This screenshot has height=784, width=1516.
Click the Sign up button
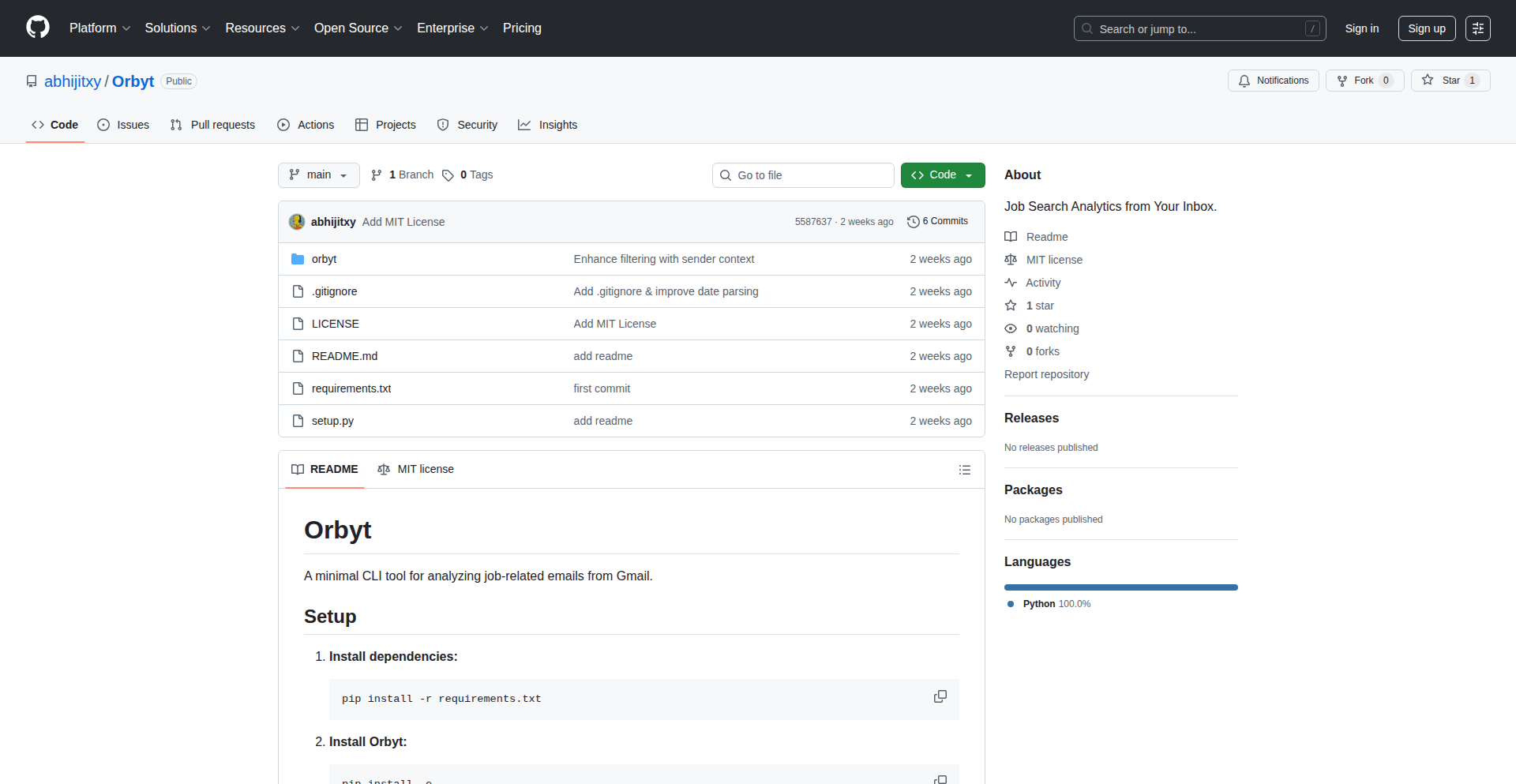click(1427, 28)
